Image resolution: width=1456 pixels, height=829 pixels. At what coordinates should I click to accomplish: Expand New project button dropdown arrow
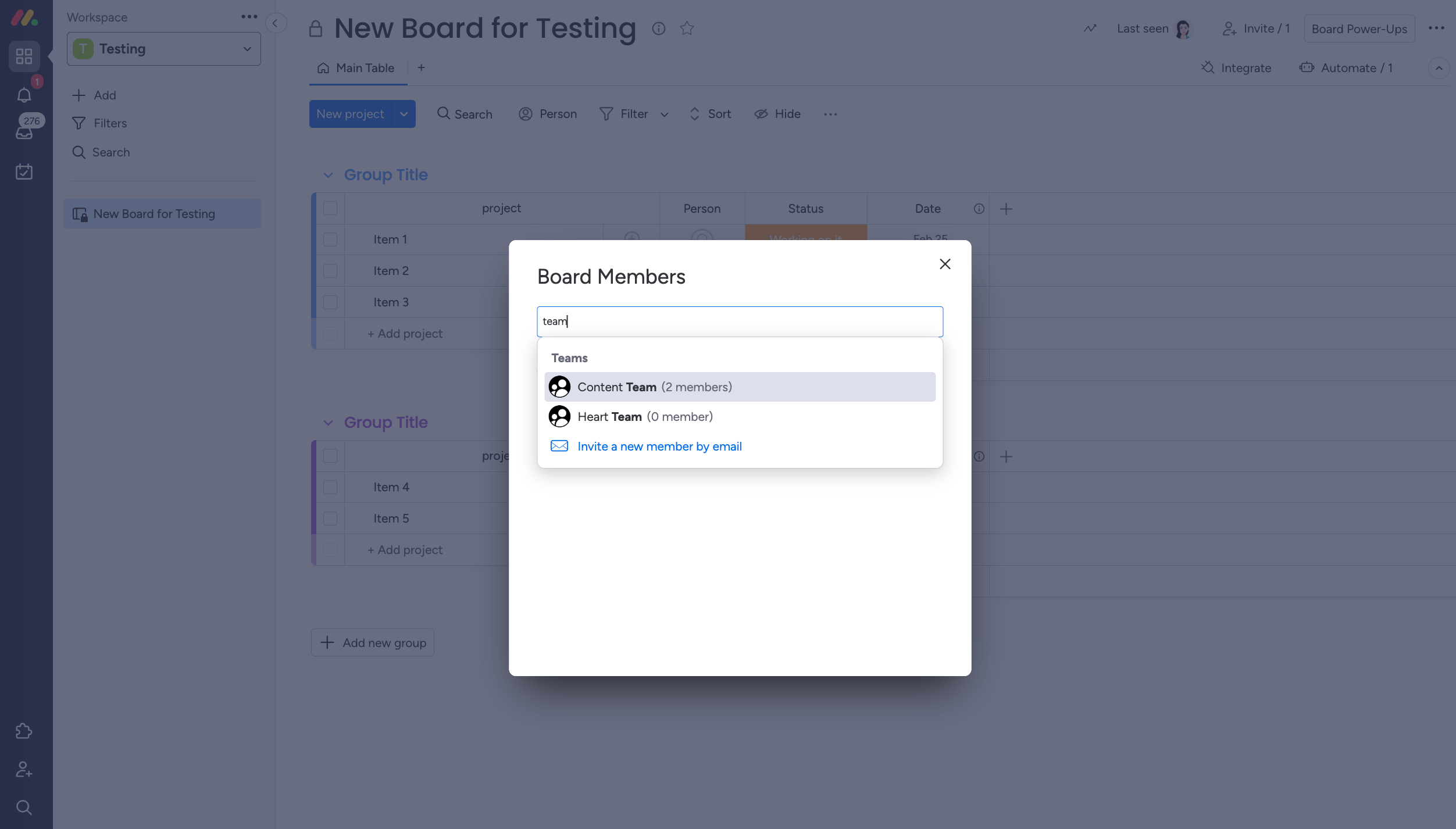click(x=404, y=114)
